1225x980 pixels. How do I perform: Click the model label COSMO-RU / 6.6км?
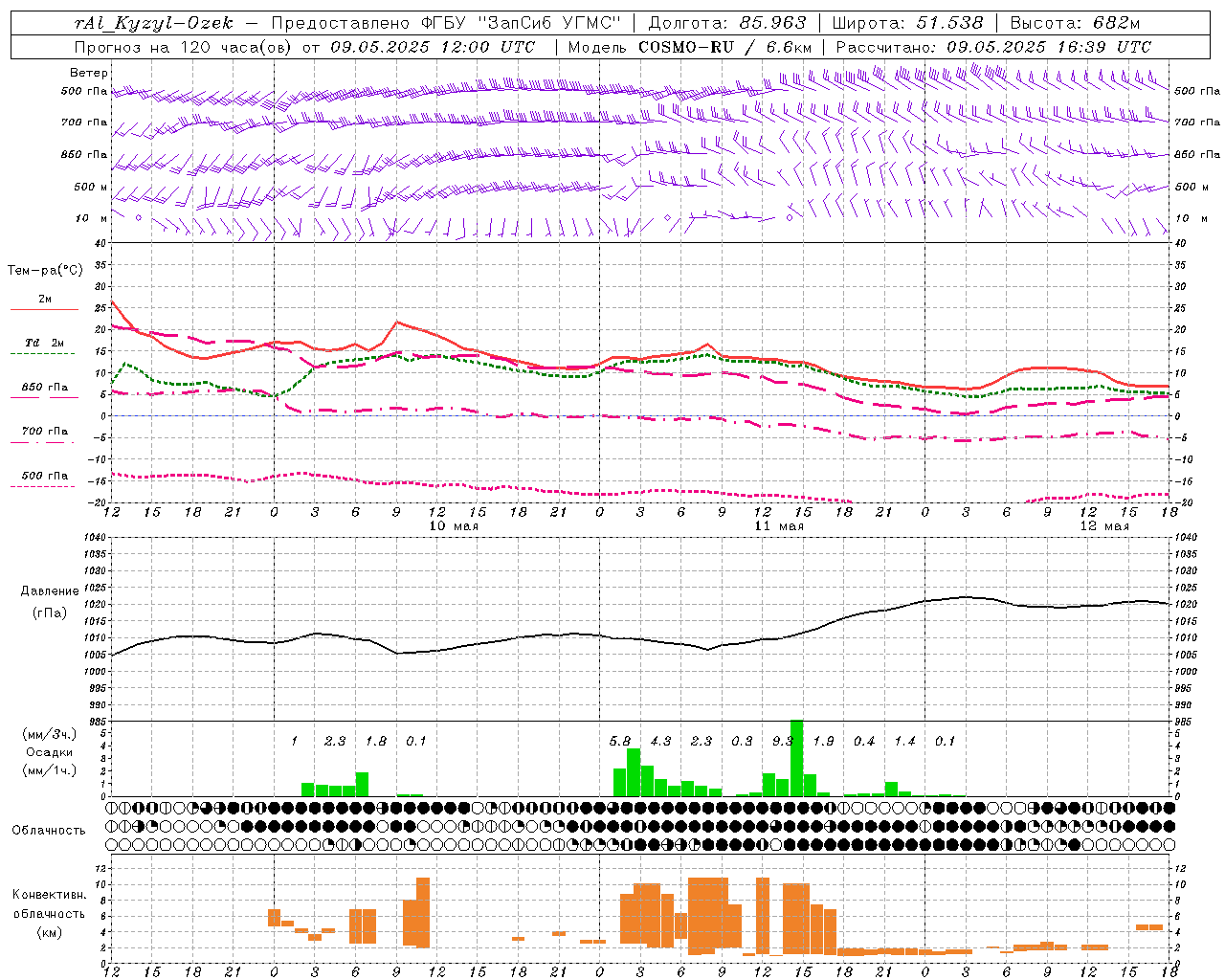724,47
